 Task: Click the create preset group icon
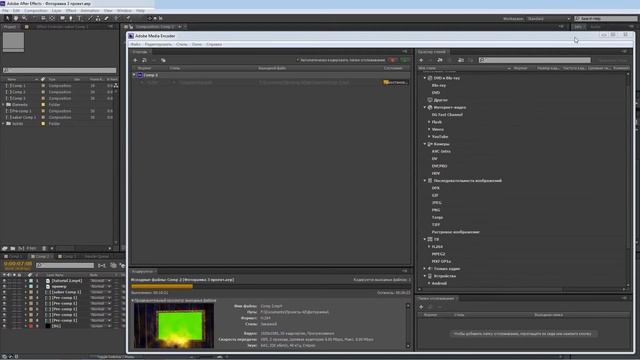click(x=440, y=60)
